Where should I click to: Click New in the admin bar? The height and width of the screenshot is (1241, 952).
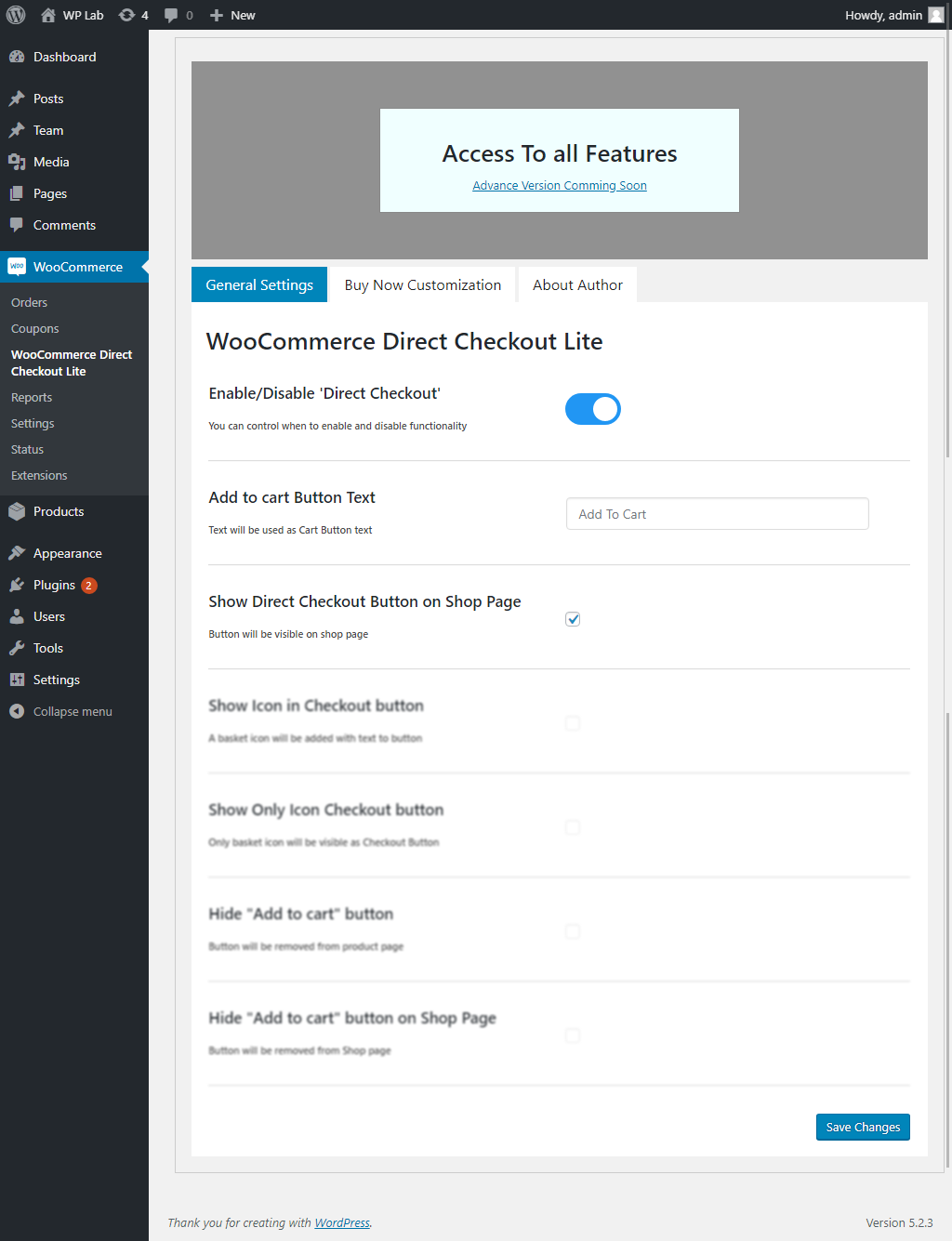[243, 15]
